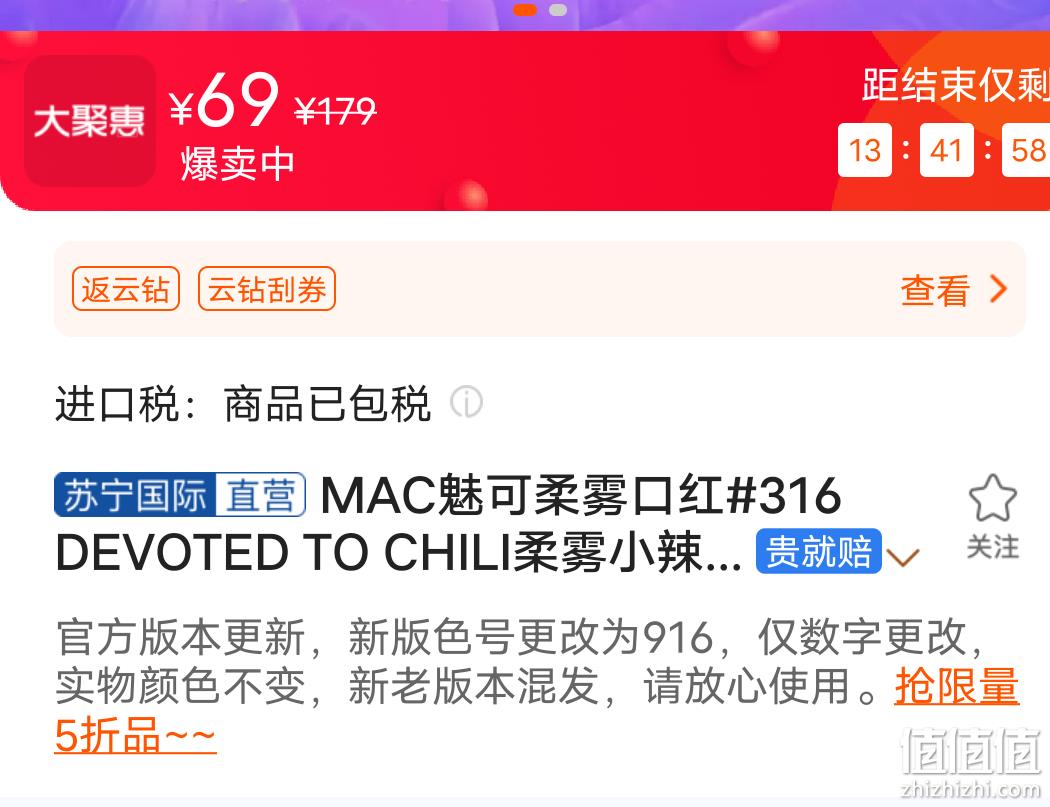The image size is (1050, 807).
Task: Tap the 贵就赔 price guarantee badge
Action: click(x=818, y=551)
